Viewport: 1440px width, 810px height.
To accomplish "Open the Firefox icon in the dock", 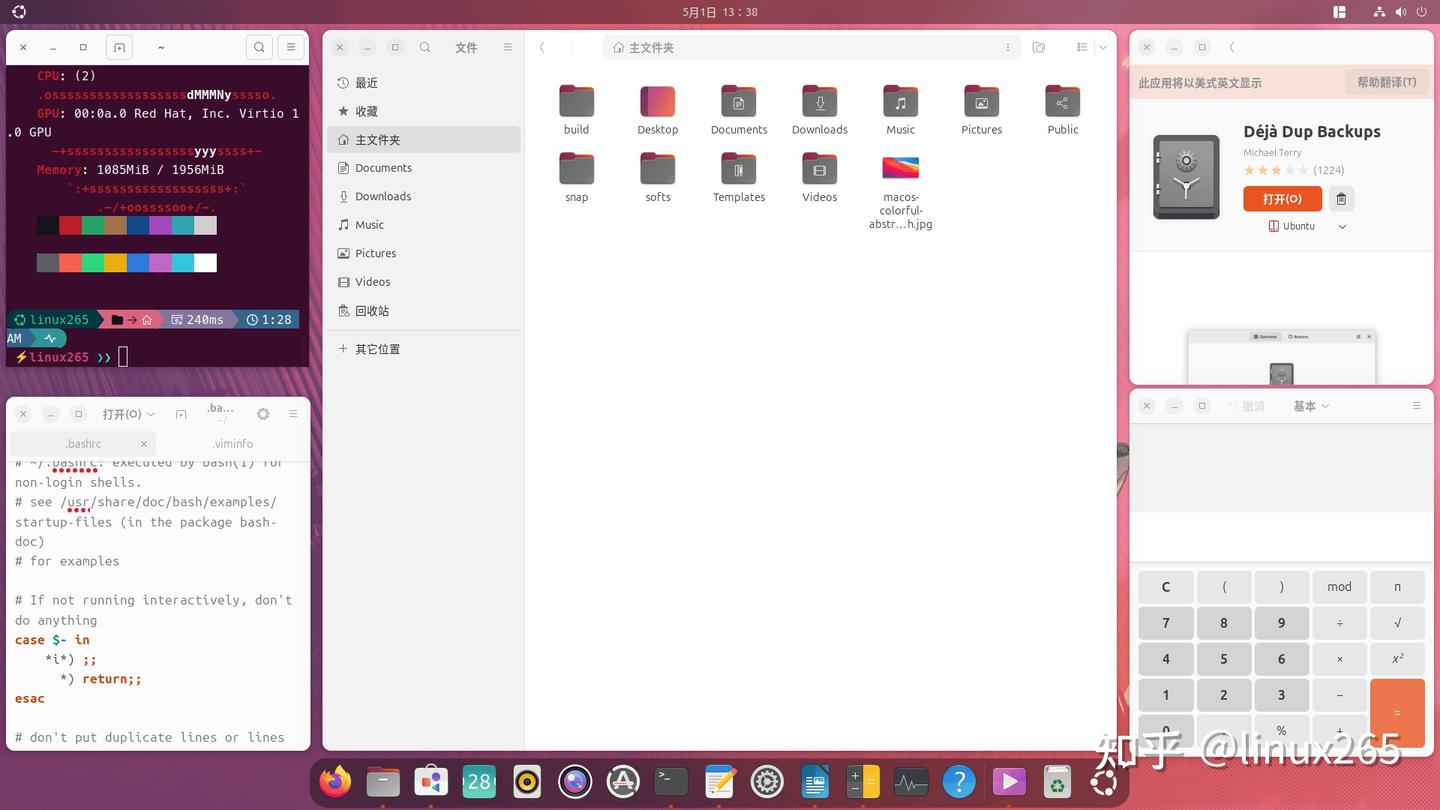I will 335,781.
